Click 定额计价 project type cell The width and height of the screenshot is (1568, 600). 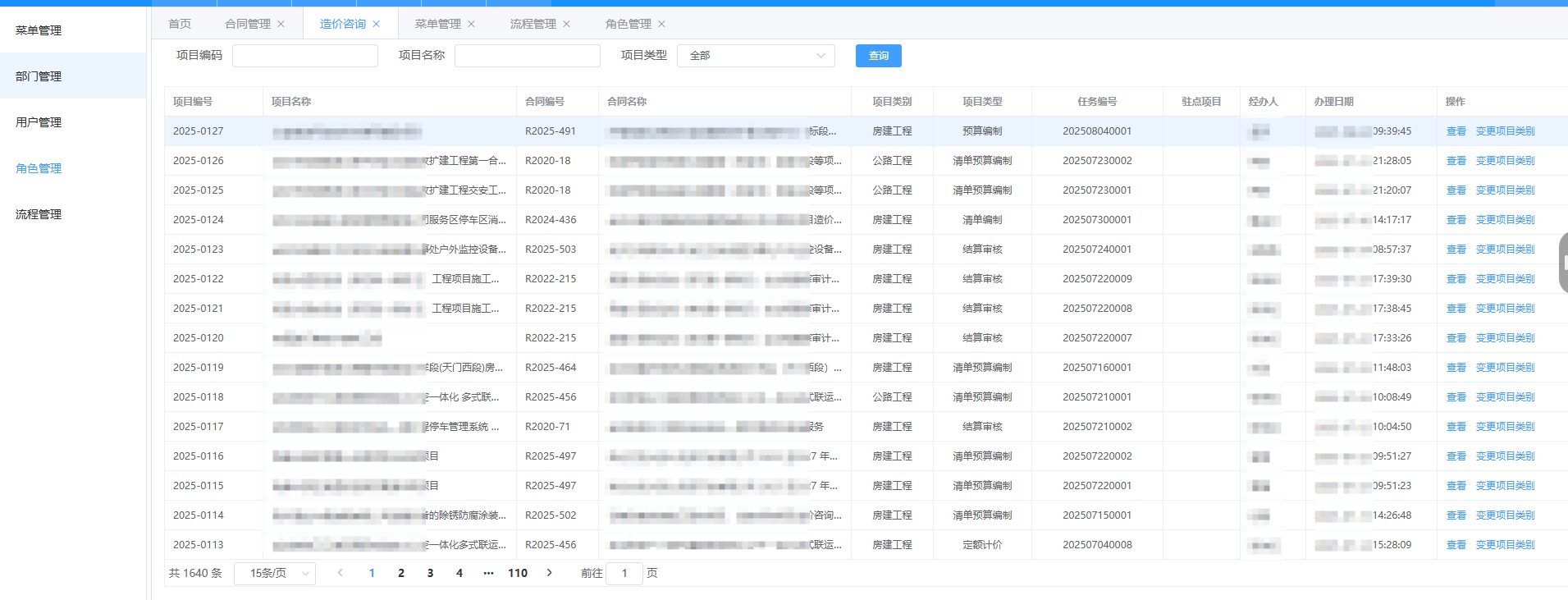coord(982,545)
